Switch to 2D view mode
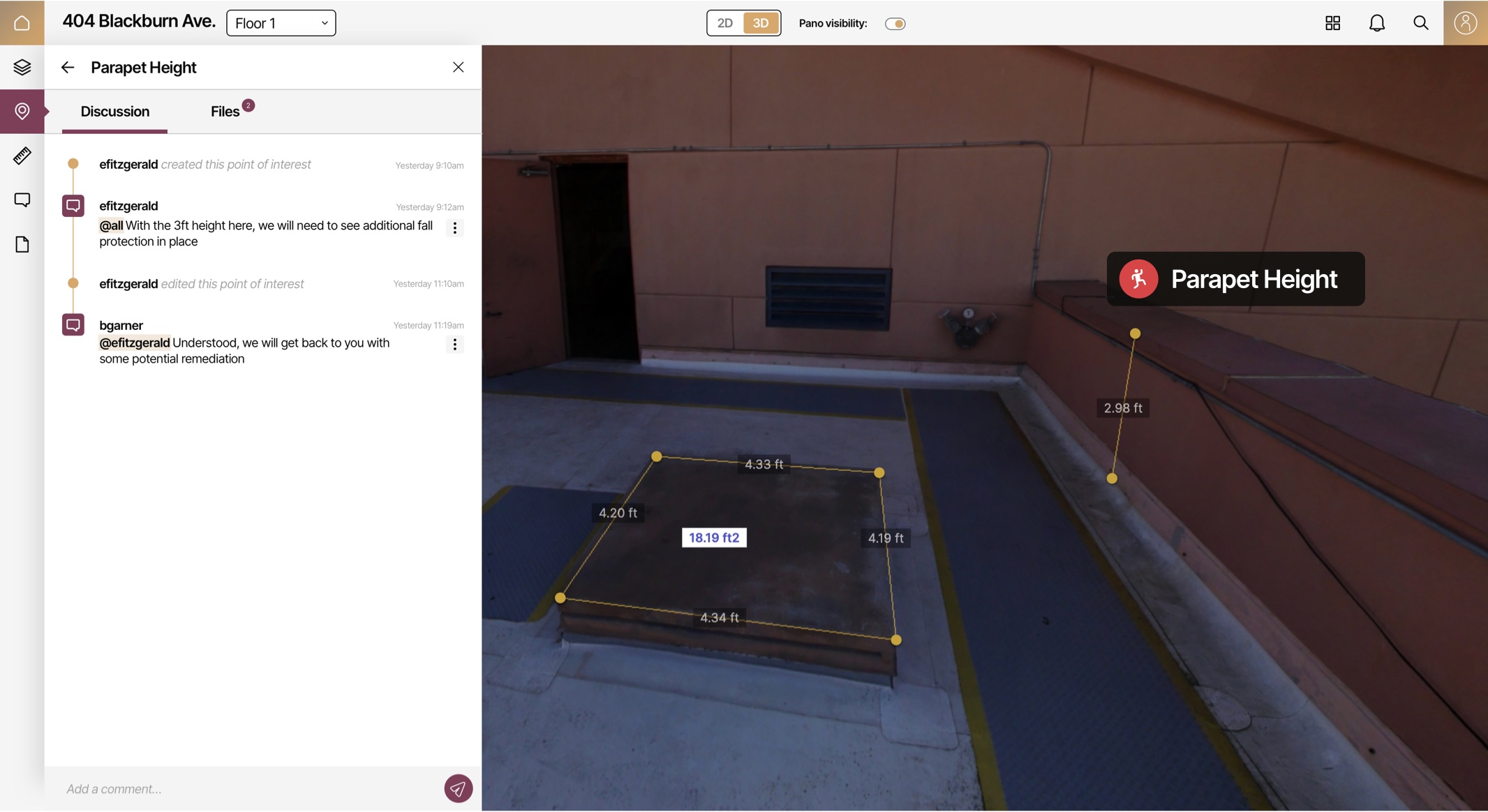 click(725, 23)
